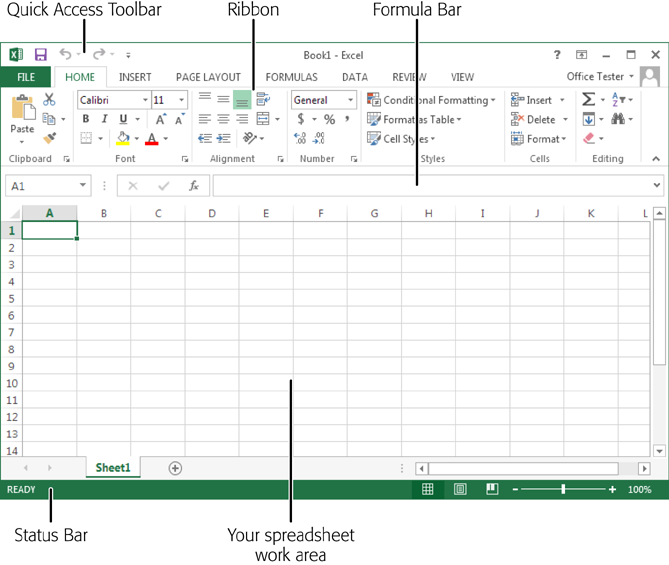Click the Cut scissors icon
This screenshot has width=669, height=565.
pyautogui.click(x=49, y=99)
